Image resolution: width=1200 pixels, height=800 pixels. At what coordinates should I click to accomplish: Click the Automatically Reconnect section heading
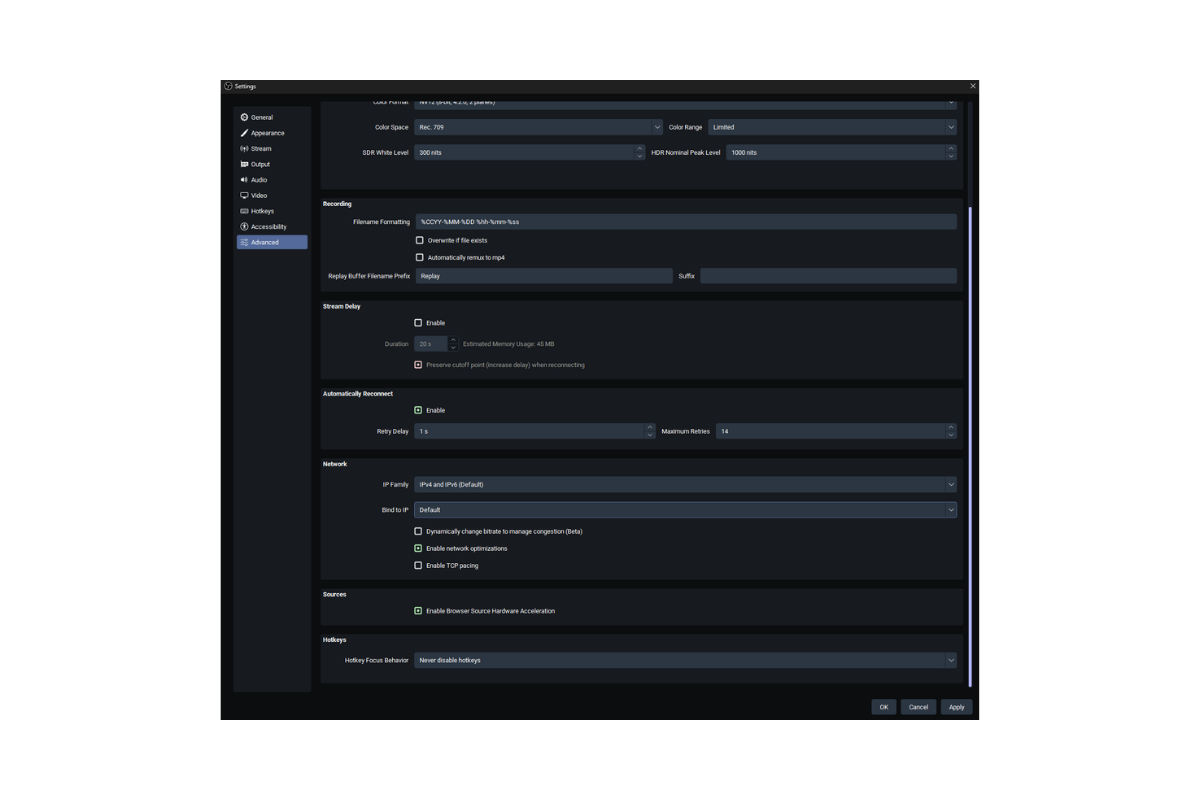click(x=358, y=393)
